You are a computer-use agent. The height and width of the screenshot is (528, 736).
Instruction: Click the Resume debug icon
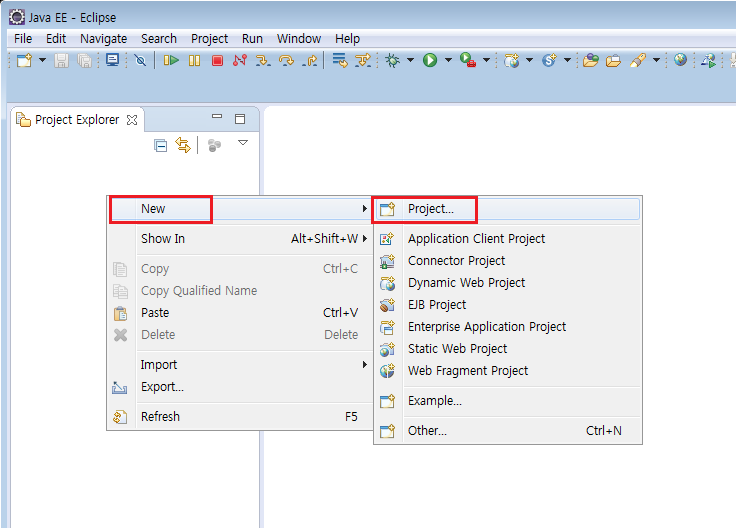point(171,61)
